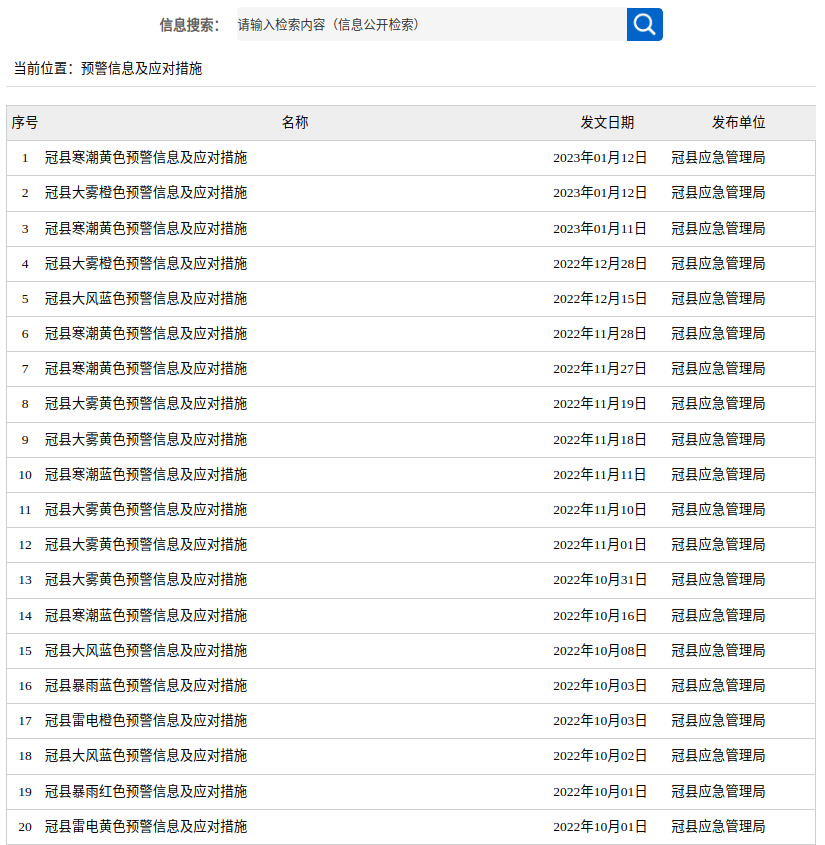Click 冠县应急管理局 in row 10

[718, 475]
